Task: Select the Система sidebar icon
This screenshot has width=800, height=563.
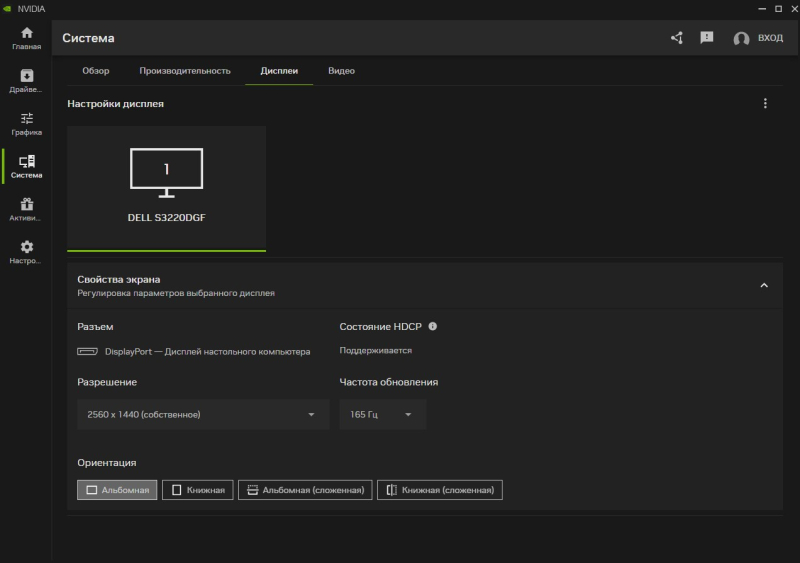Action: pyautogui.click(x=26, y=166)
